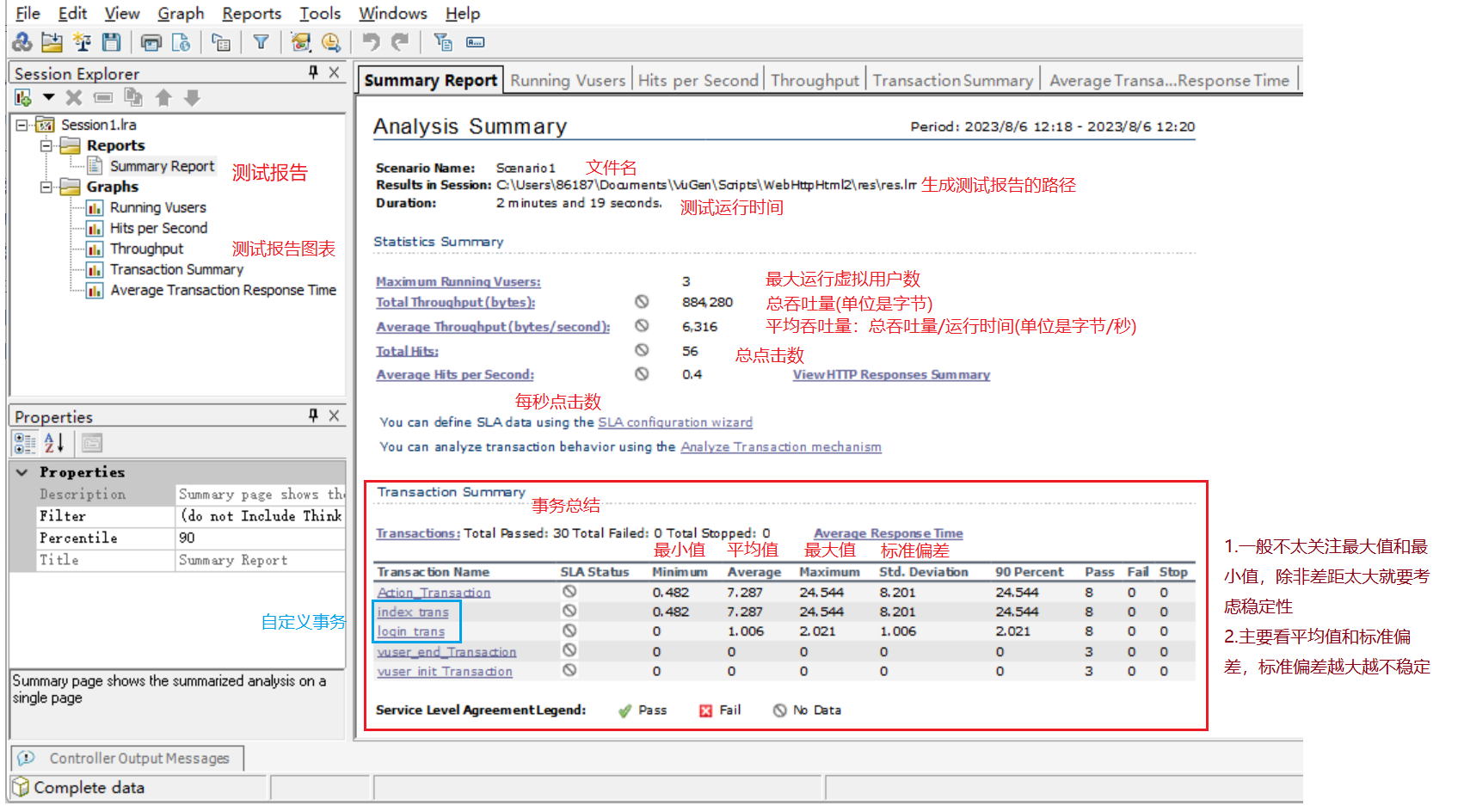Click the Print toolbar icon
This screenshot has width=1458, height=812.
click(151, 42)
